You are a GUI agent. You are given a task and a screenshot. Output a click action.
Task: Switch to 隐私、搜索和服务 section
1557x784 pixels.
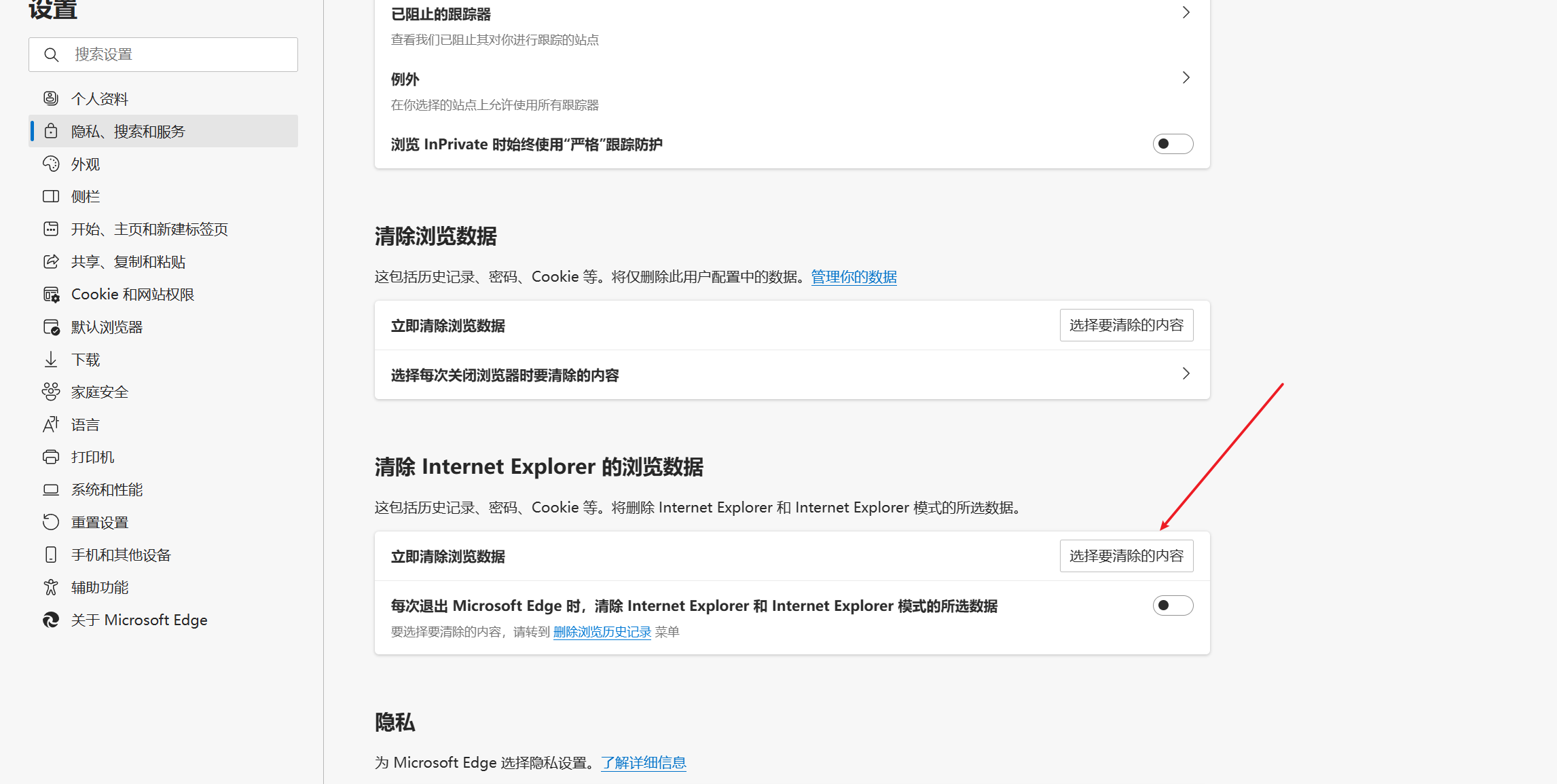click(x=128, y=131)
